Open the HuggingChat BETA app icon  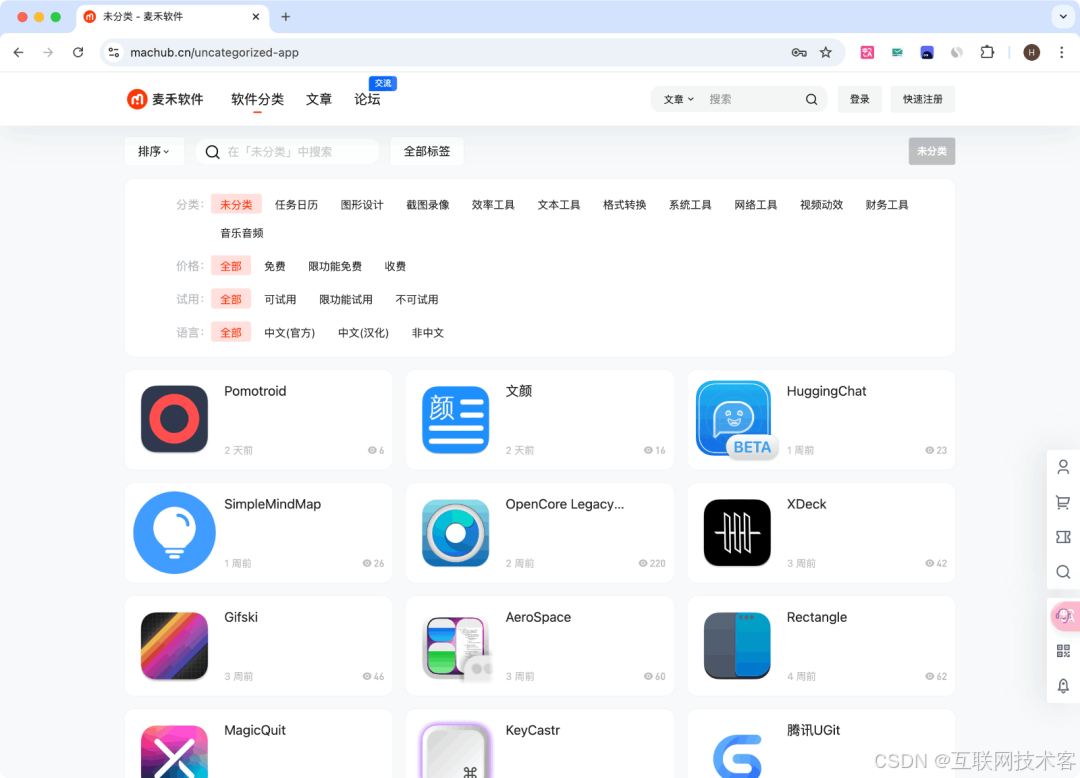point(736,419)
